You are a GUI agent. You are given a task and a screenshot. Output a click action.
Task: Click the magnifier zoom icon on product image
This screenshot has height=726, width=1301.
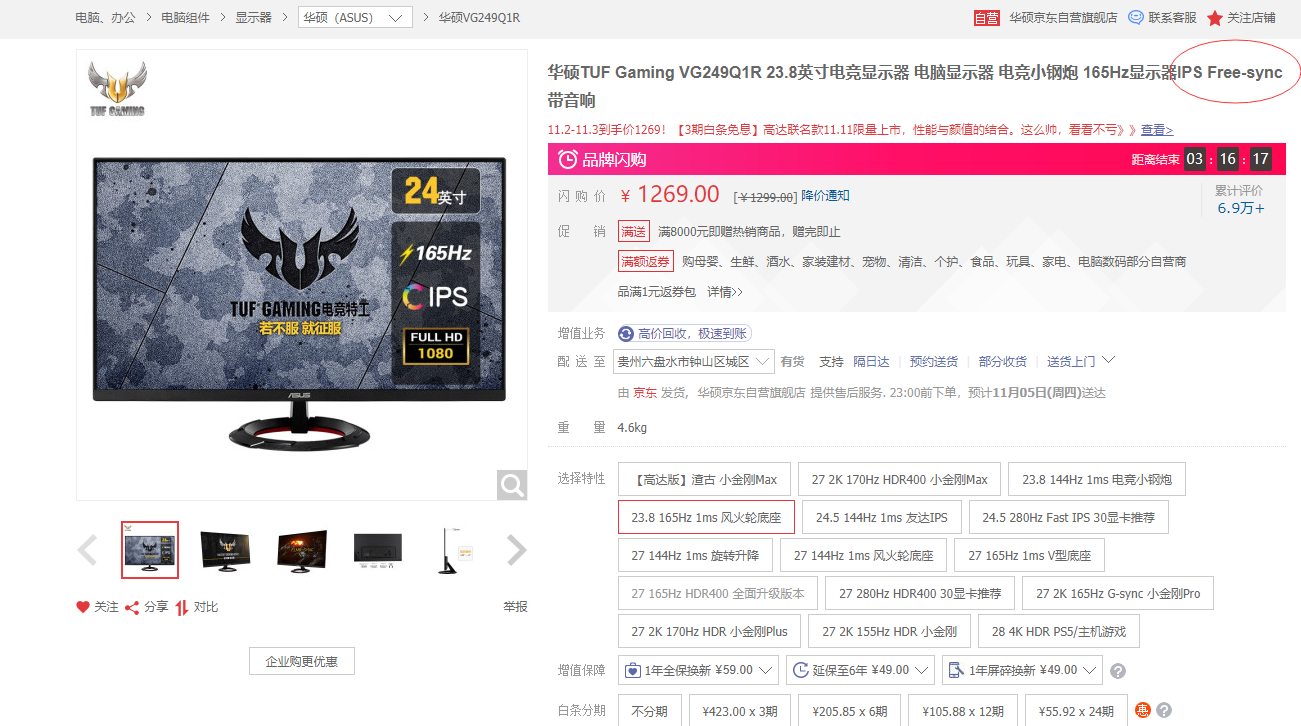(512, 486)
